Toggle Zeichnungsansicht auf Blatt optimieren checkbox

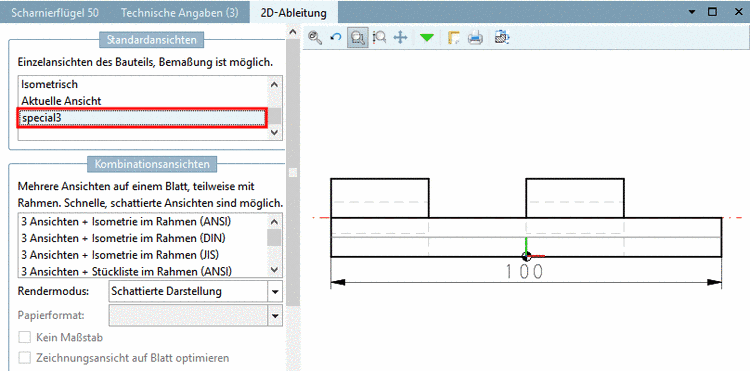tap(24, 358)
